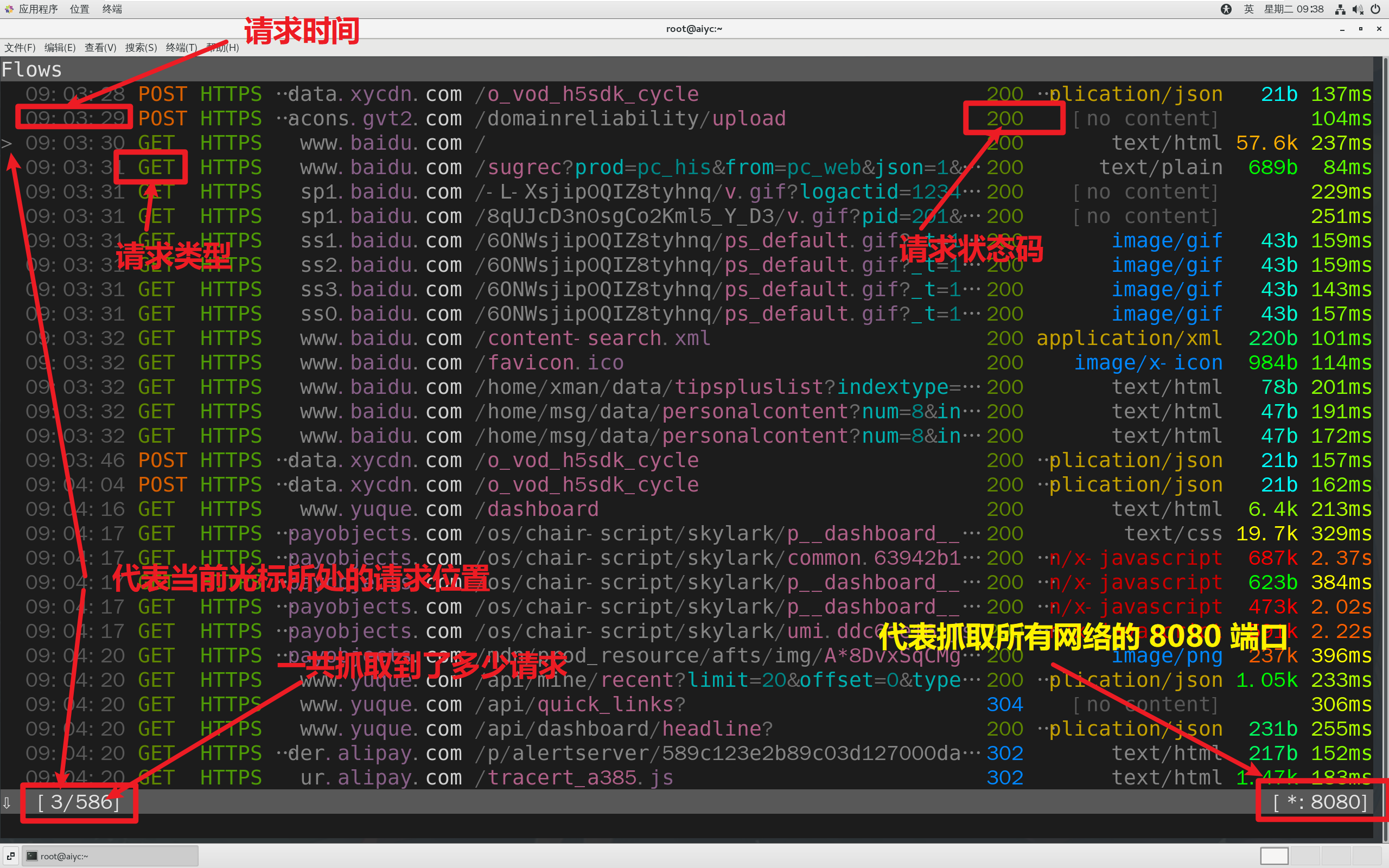
Task: Select the www.baidu.com / flow row
Action: click(686, 143)
